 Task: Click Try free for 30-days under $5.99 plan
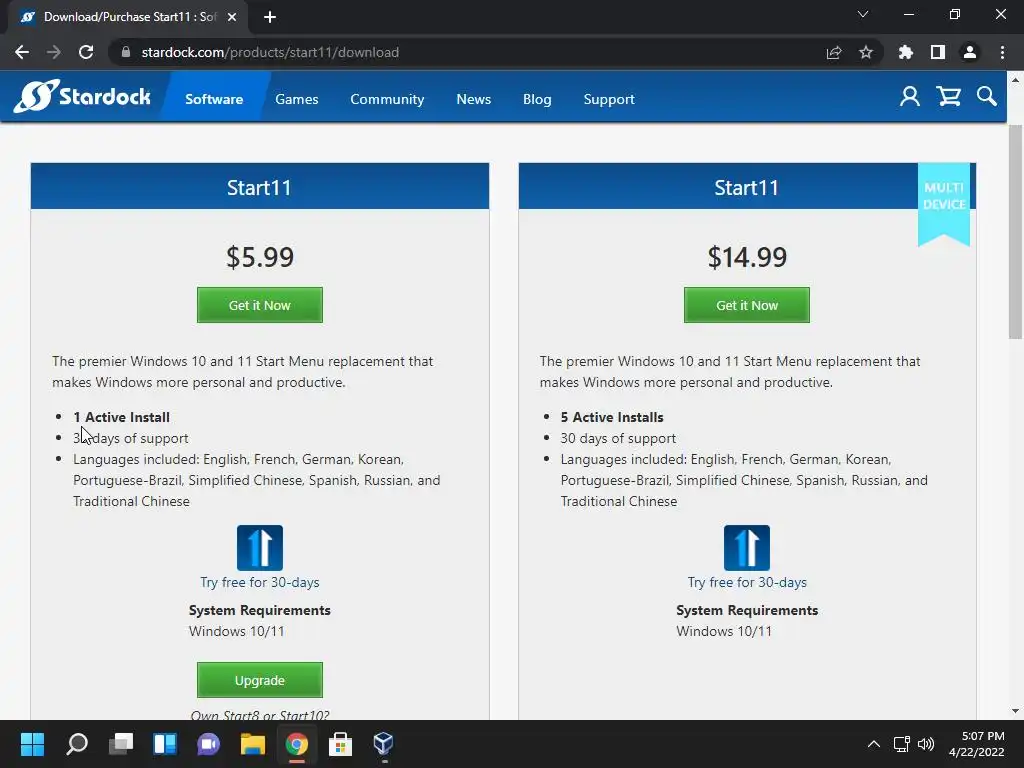260,582
